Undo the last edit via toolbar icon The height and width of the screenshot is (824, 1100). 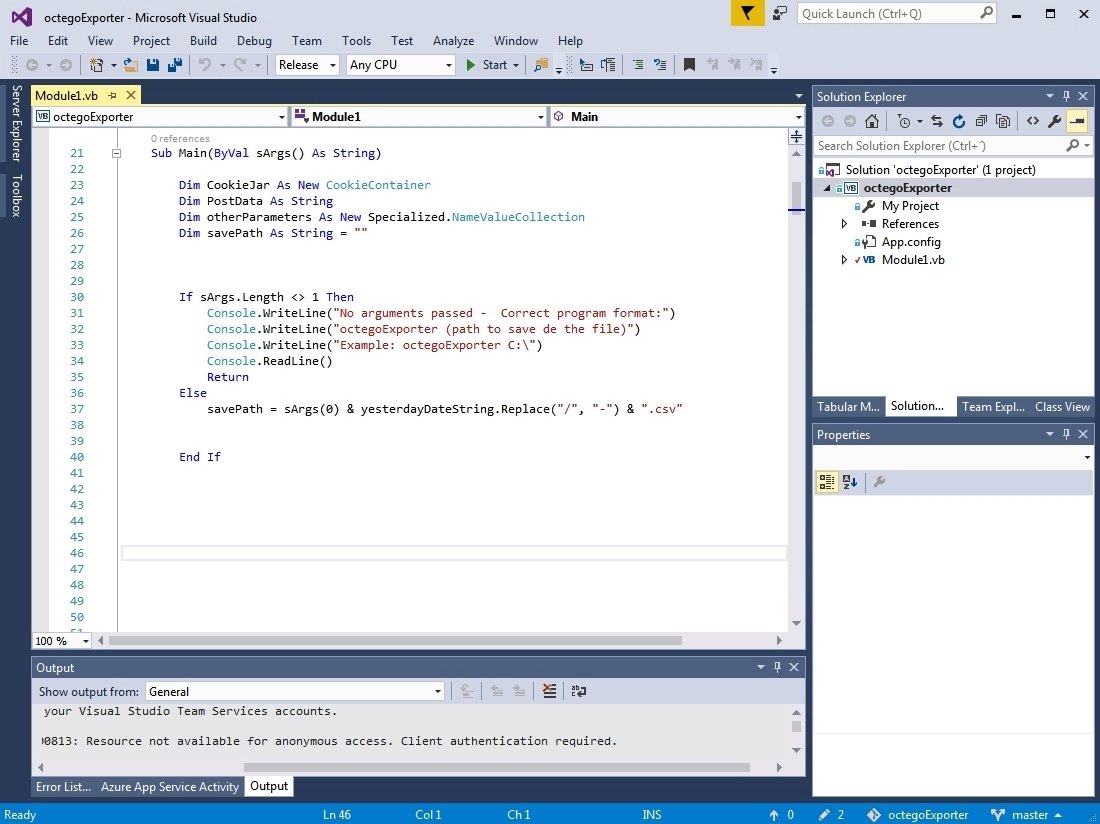click(x=205, y=65)
